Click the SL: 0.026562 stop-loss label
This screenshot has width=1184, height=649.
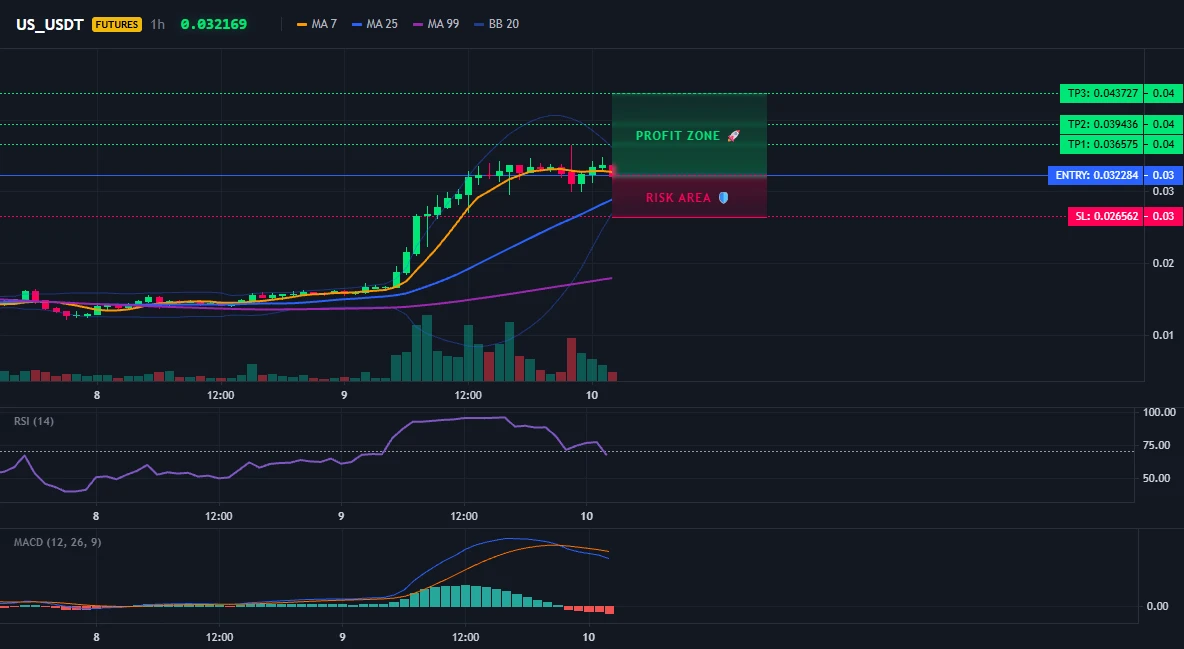pos(1105,216)
